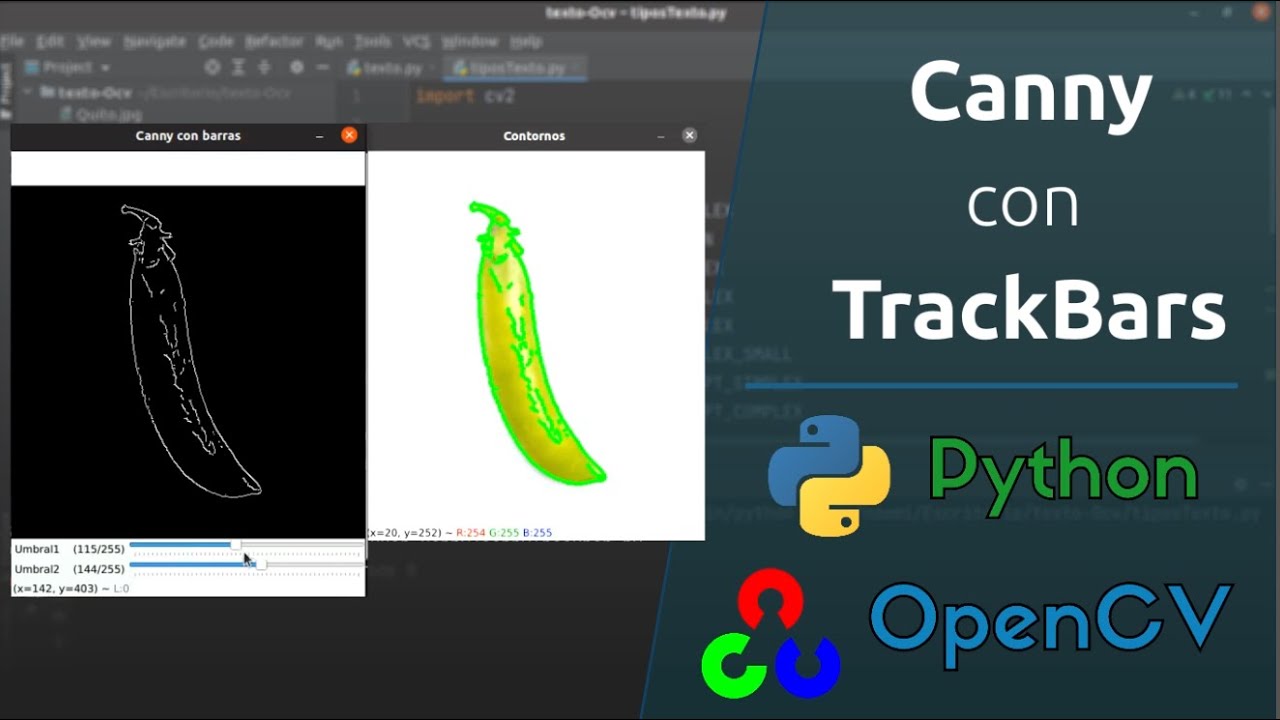Viewport: 1280px width, 720px height.
Task: Select opened file locate icon in Project panel
Action: coord(212,68)
